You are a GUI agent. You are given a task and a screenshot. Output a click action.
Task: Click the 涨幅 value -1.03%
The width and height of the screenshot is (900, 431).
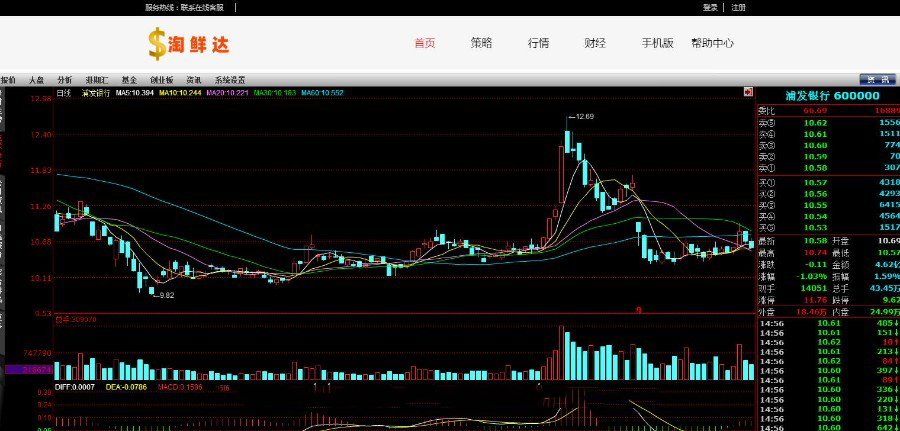coord(812,277)
